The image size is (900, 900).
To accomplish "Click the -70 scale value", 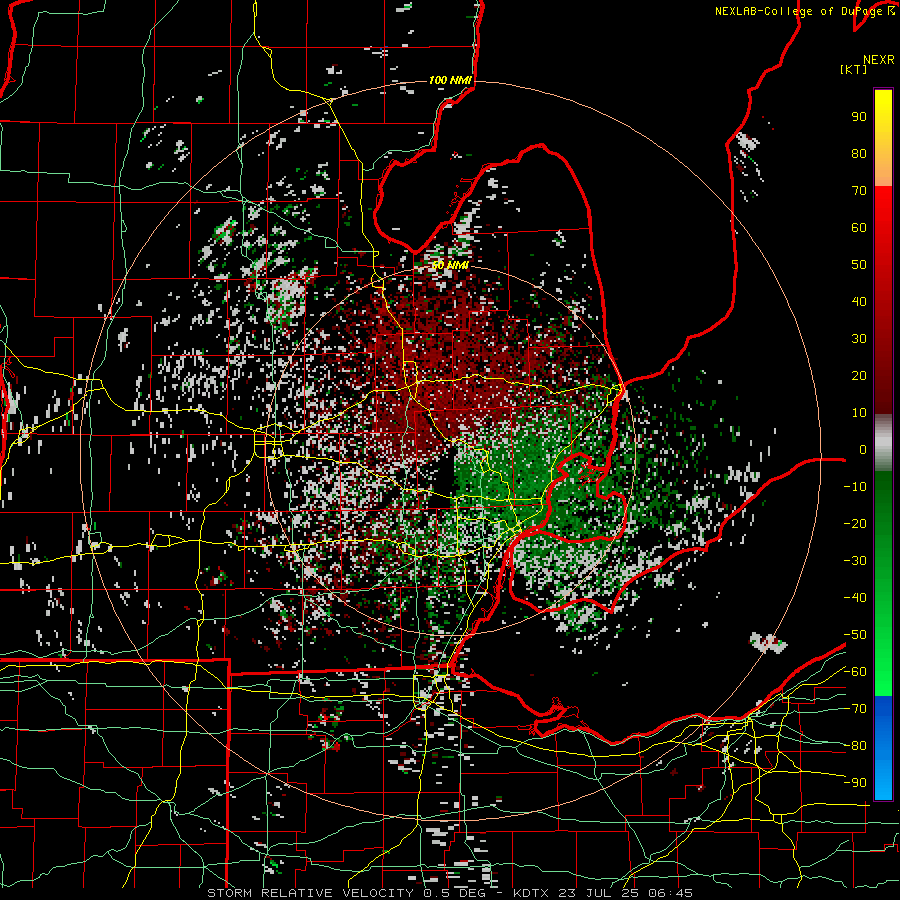I will pyautogui.click(x=855, y=709).
